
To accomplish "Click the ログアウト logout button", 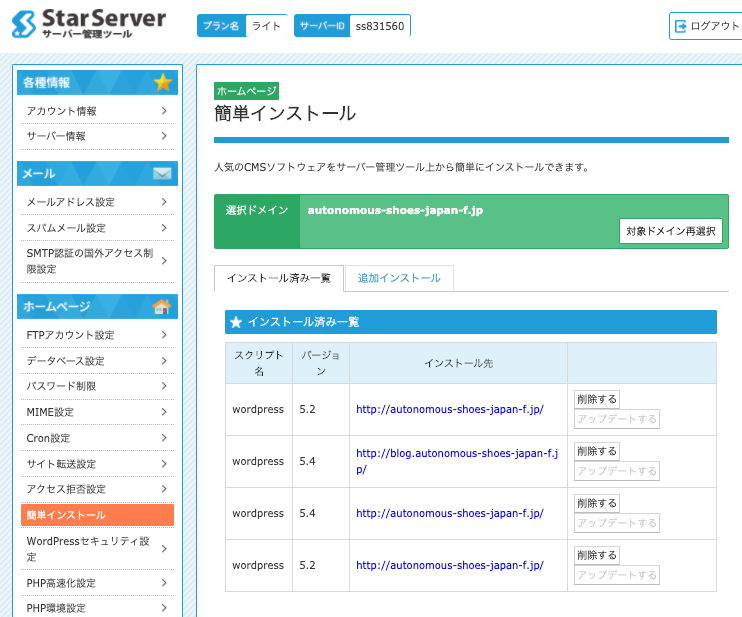I will tap(706, 26).
